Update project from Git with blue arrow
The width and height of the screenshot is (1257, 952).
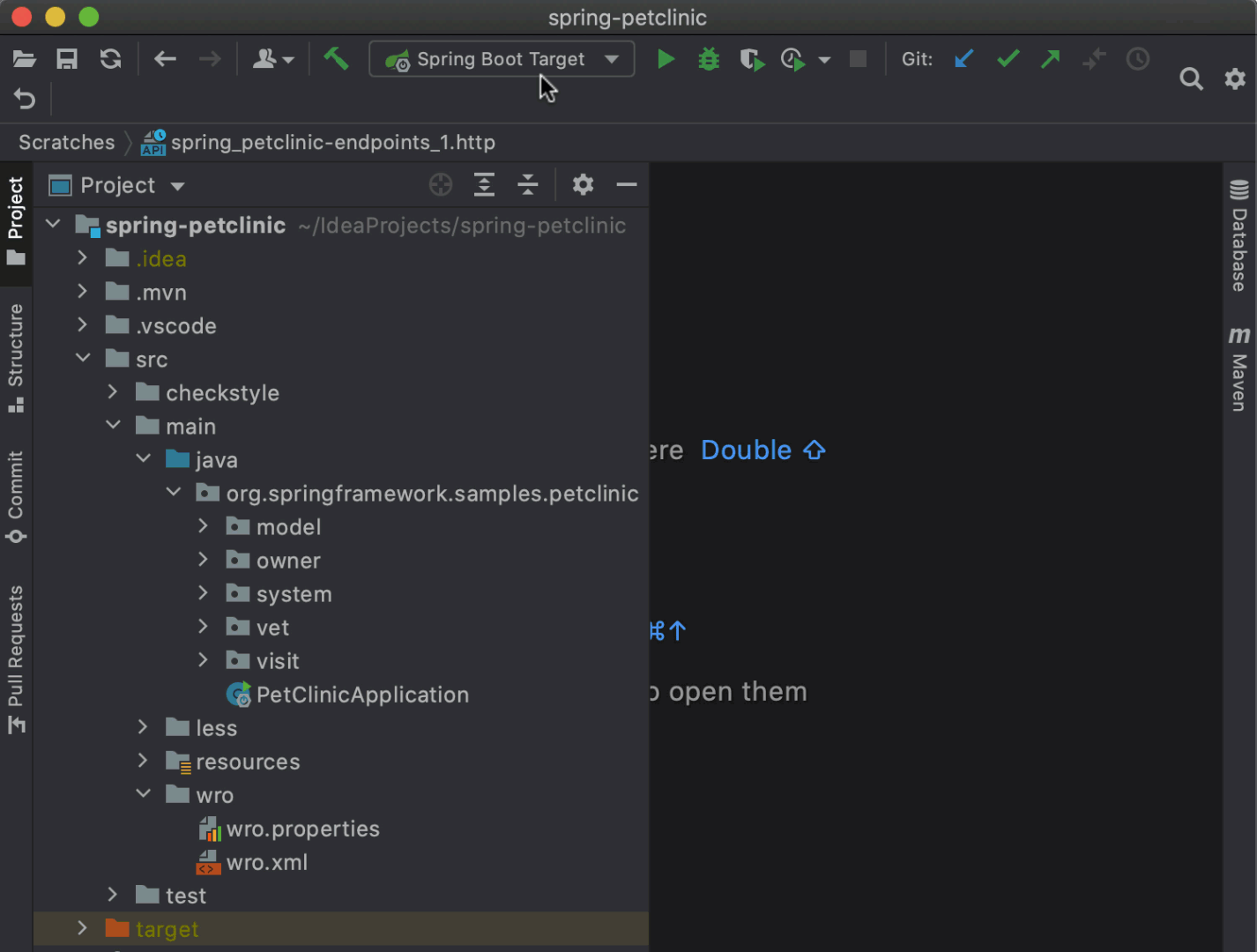(x=963, y=59)
